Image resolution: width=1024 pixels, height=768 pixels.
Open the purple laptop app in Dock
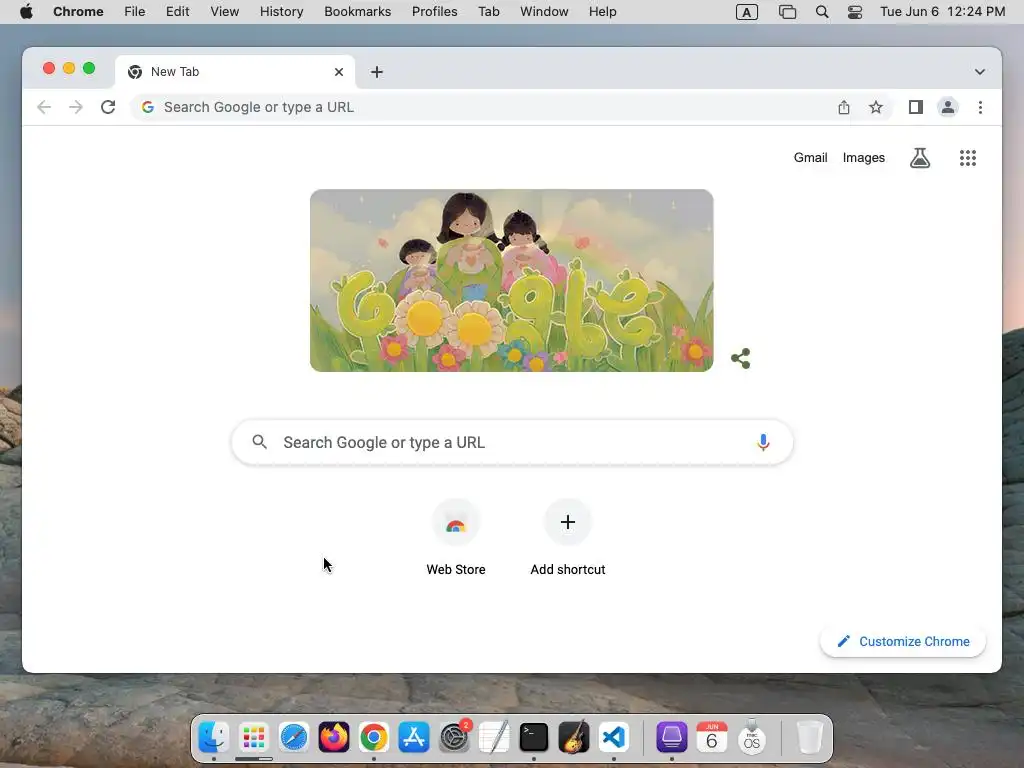(671, 737)
